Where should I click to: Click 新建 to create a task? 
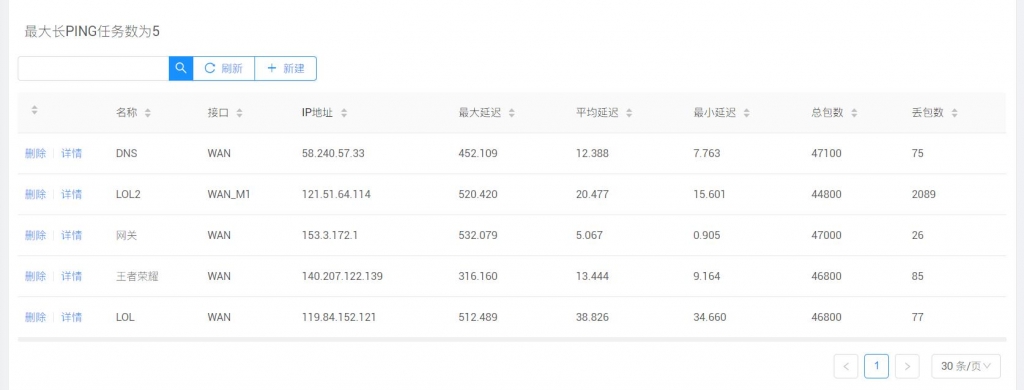tap(285, 69)
